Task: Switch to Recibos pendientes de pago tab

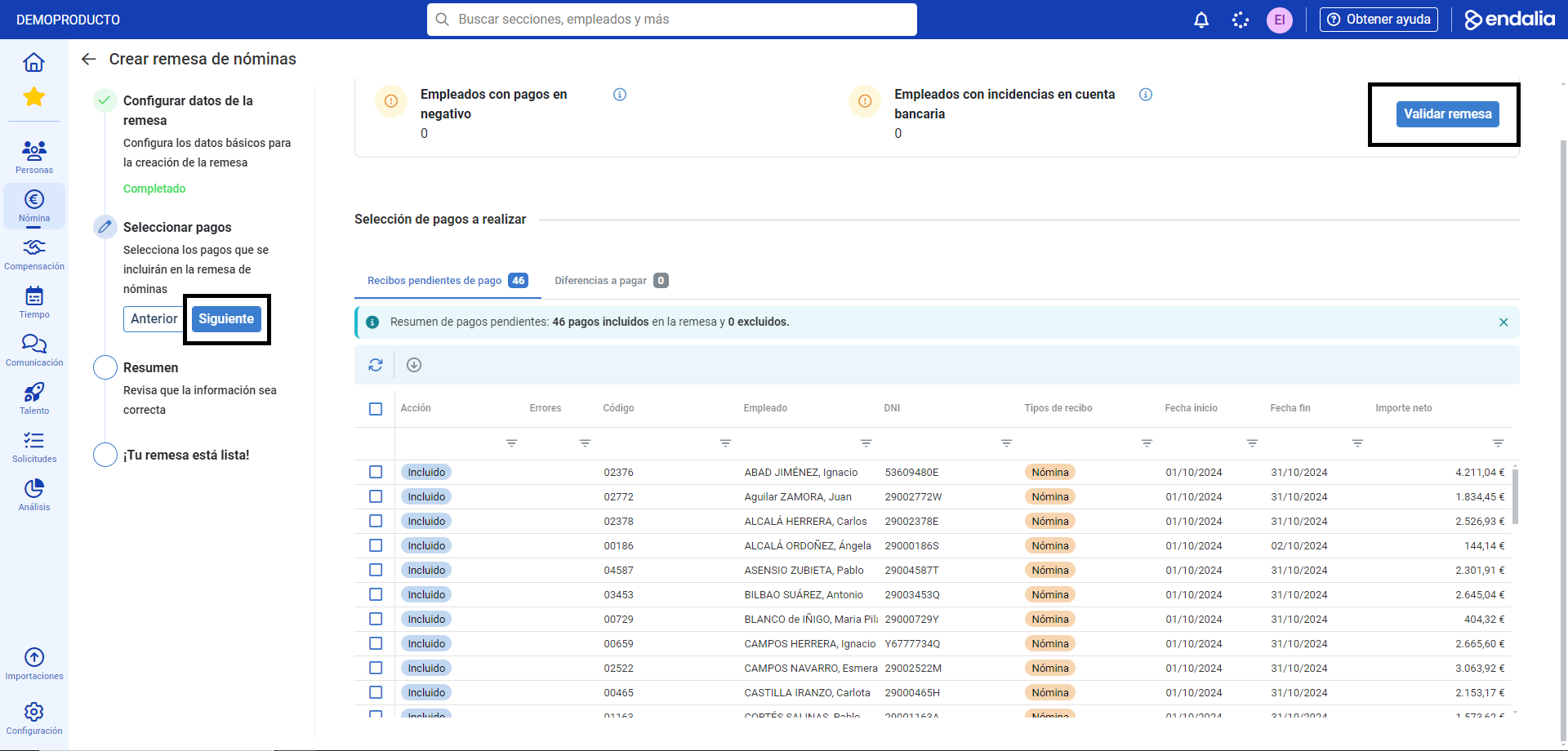Action: pos(448,281)
